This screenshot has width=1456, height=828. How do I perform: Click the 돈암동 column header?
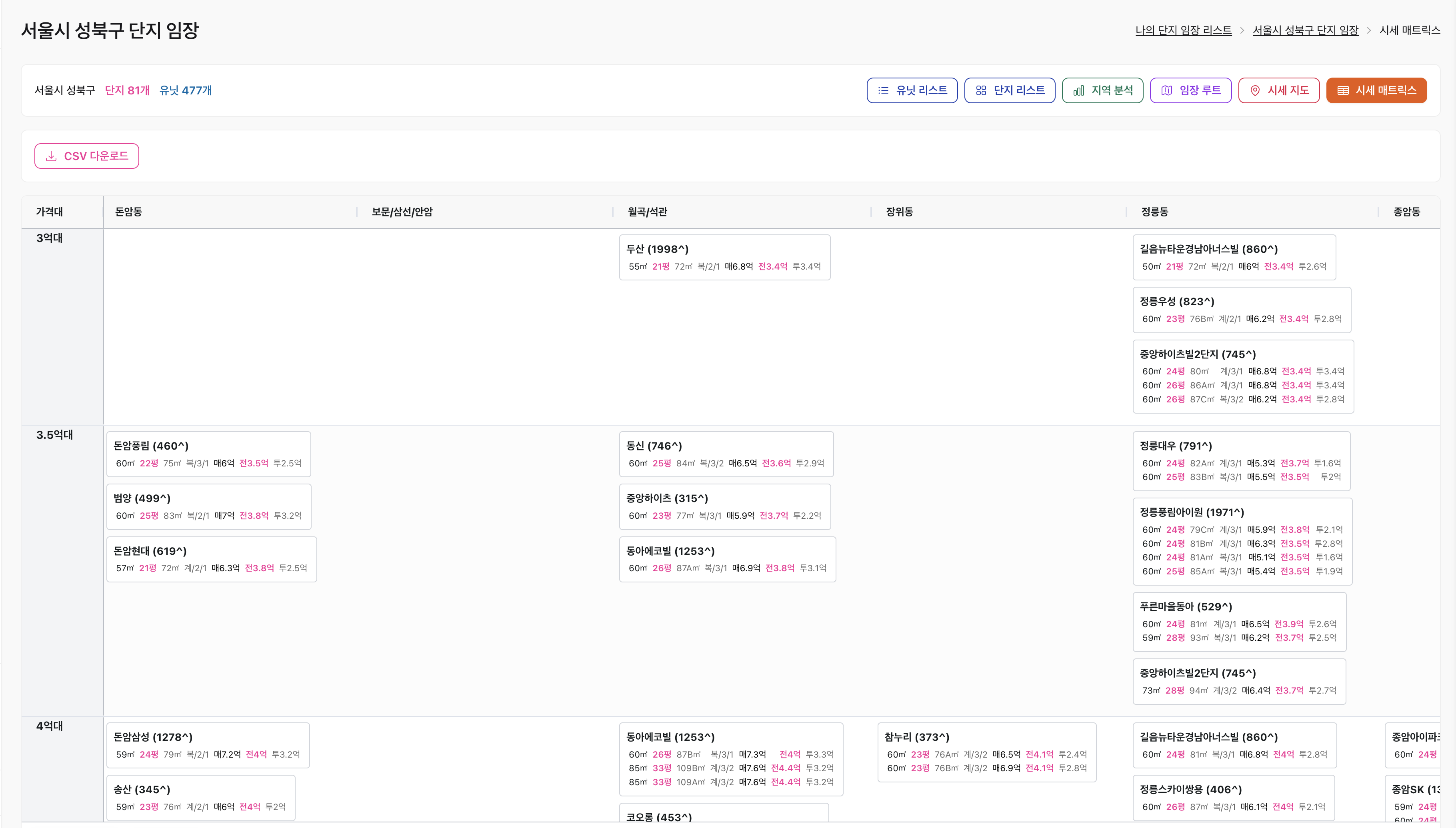coord(128,212)
